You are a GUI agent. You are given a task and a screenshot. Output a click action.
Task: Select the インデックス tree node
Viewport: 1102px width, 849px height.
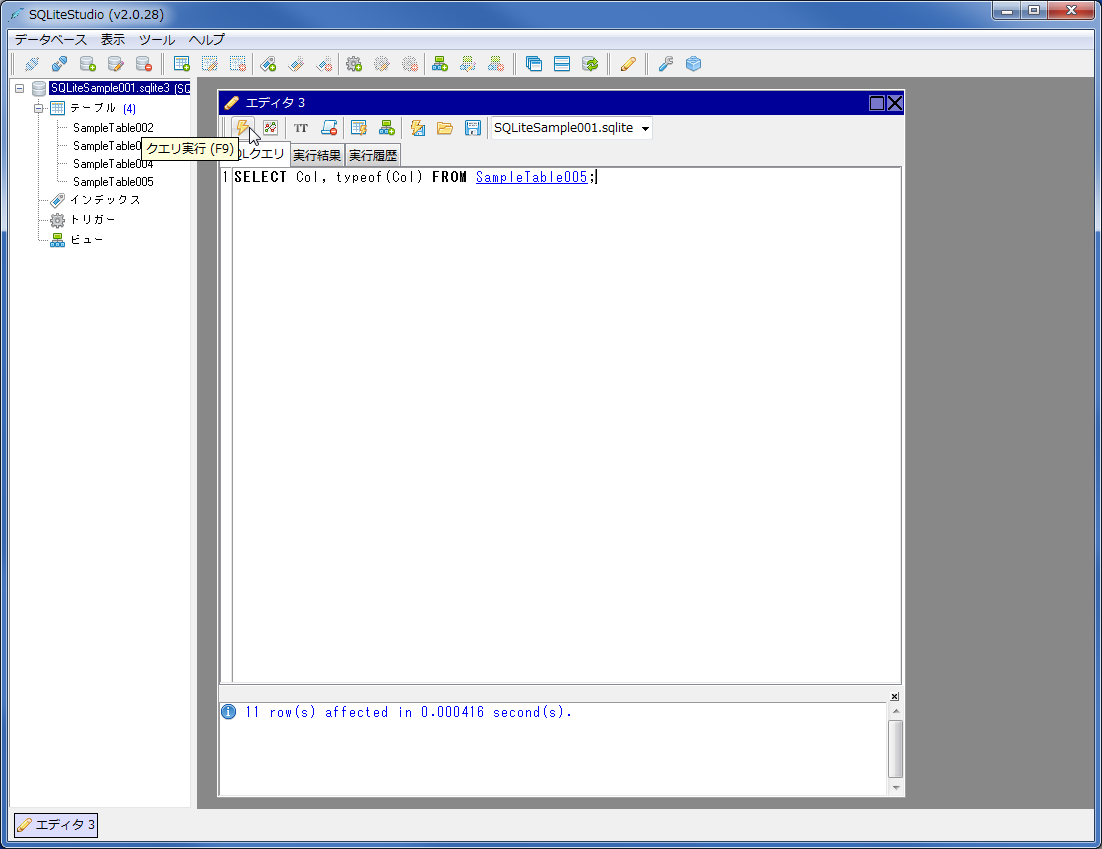105,200
